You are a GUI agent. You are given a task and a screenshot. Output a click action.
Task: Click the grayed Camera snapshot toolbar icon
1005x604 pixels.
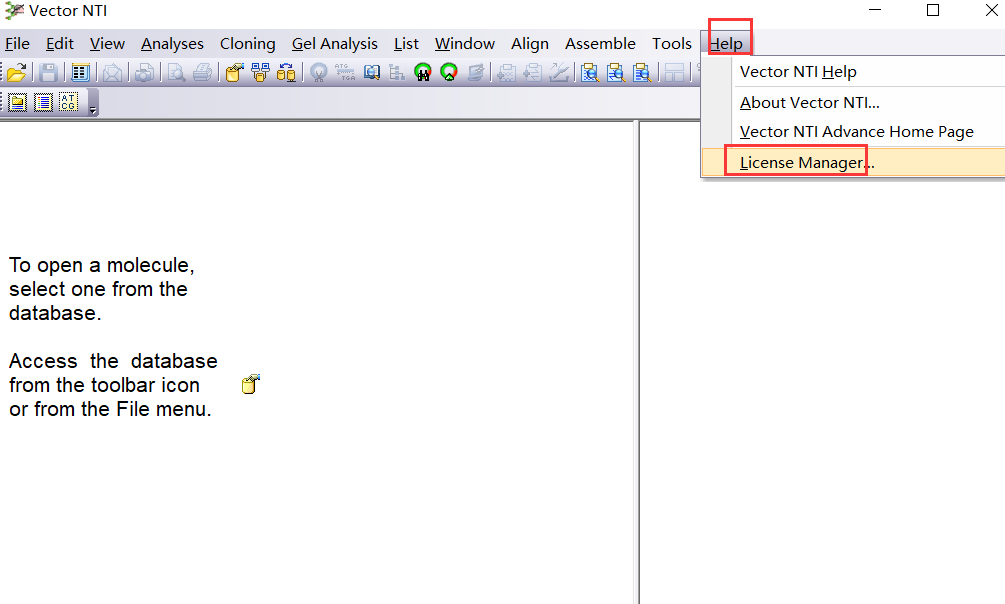[x=144, y=72]
